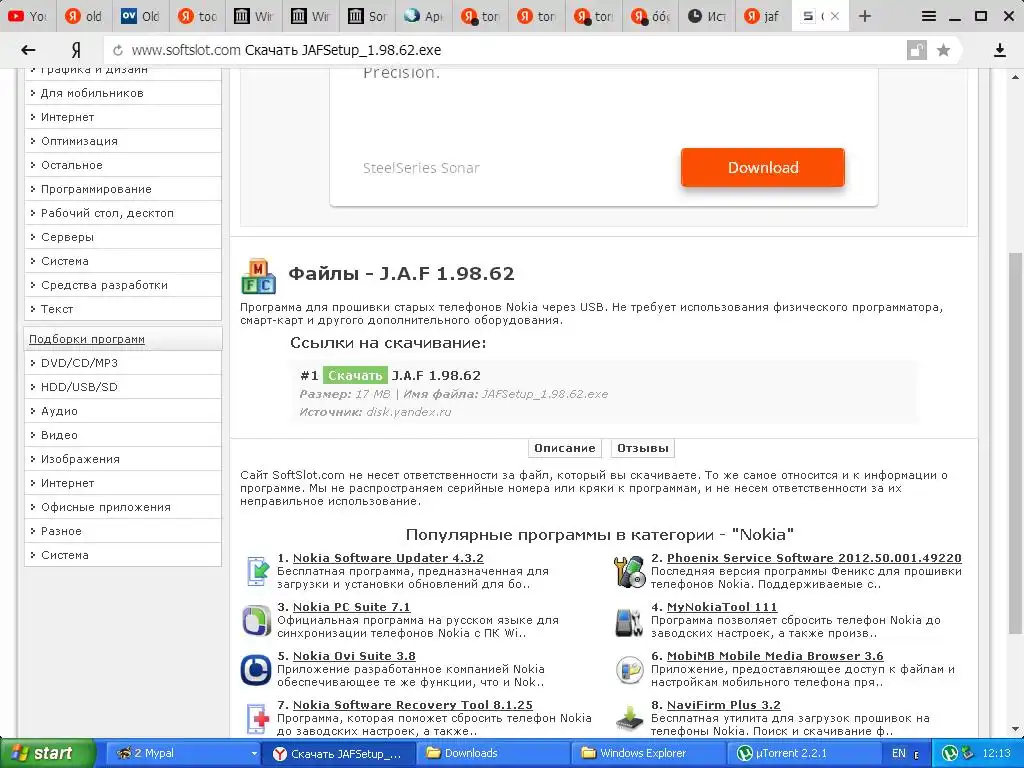
Task: Open MobiMB Mobile Media Browser 3.6 link
Action: (x=775, y=656)
